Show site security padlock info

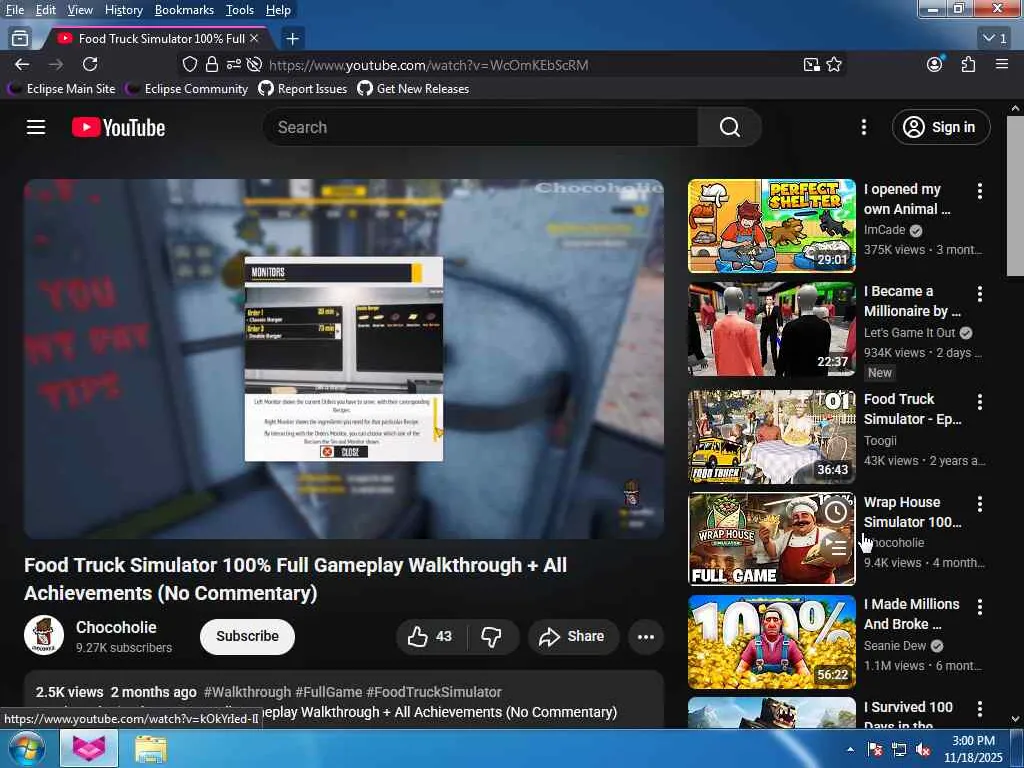pyautogui.click(x=212, y=64)
